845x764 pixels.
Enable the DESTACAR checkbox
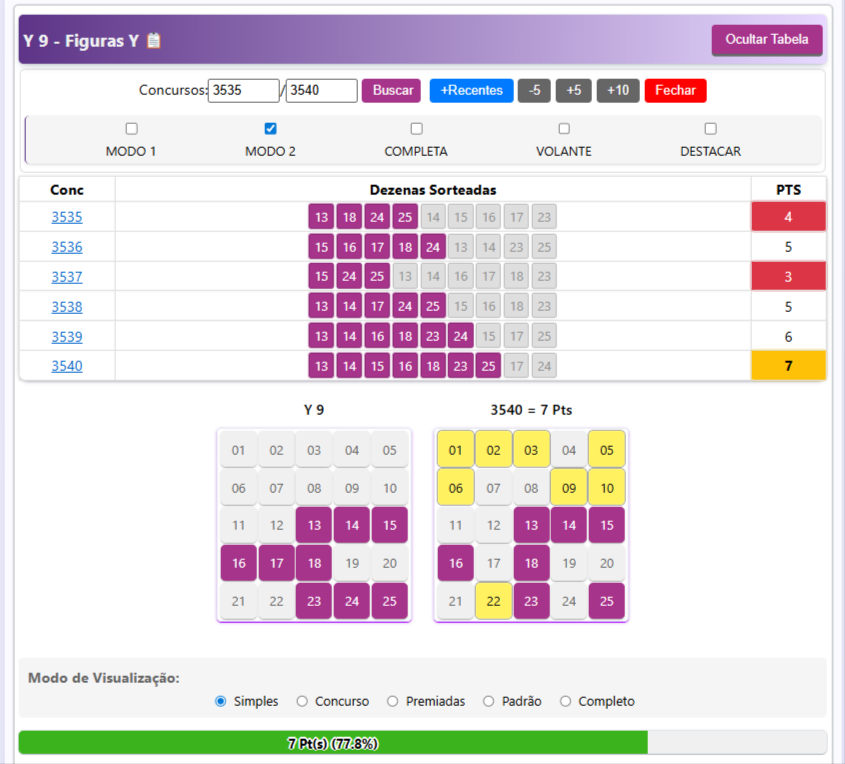click(710, 129)
